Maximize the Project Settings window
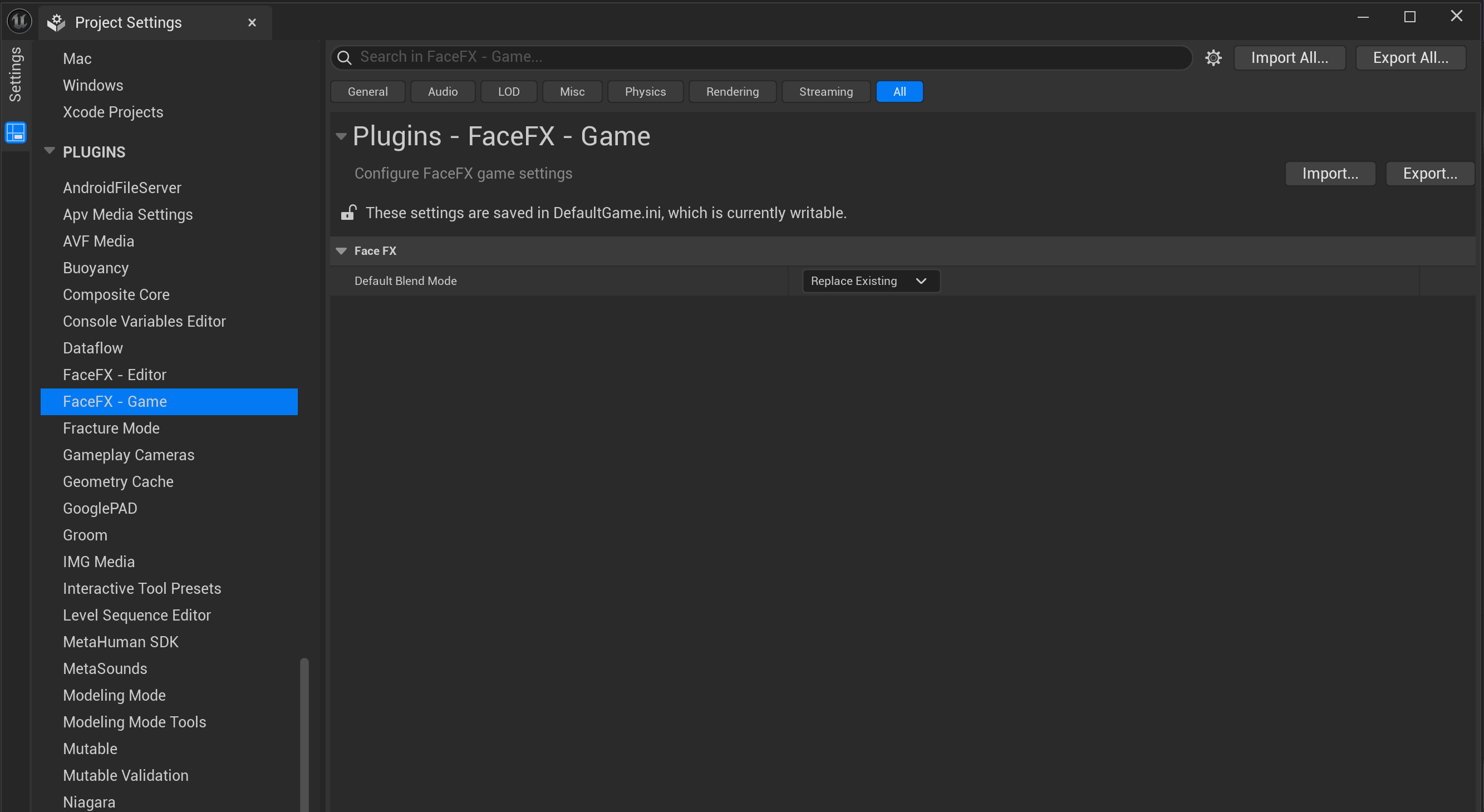Viewport: 1484px width, 812px height. coord(1409,17)
